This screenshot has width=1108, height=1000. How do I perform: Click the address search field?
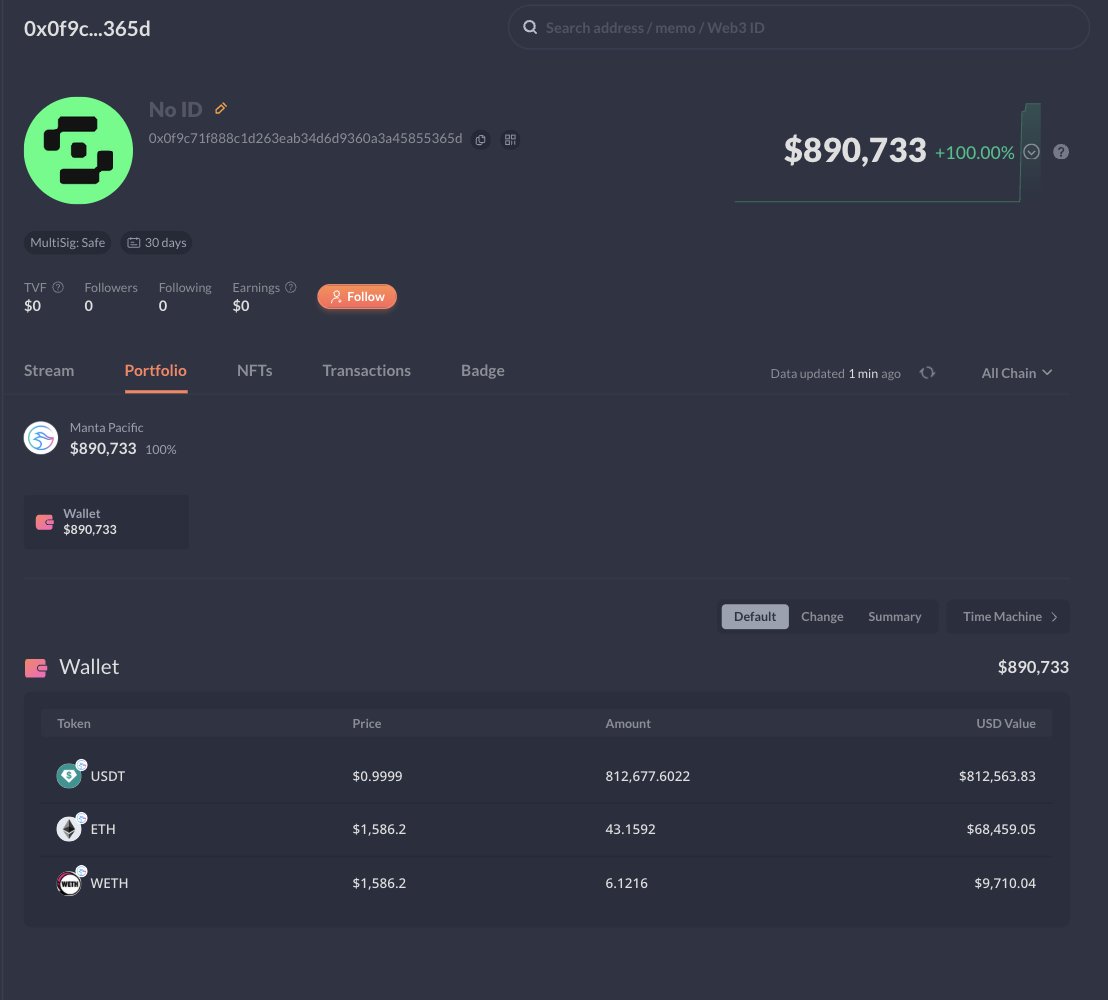tap(798, 28)
